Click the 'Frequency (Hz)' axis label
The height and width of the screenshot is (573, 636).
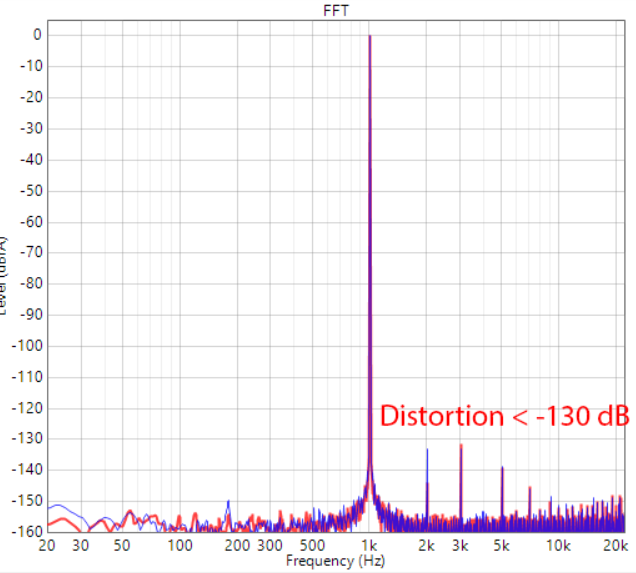335,560
